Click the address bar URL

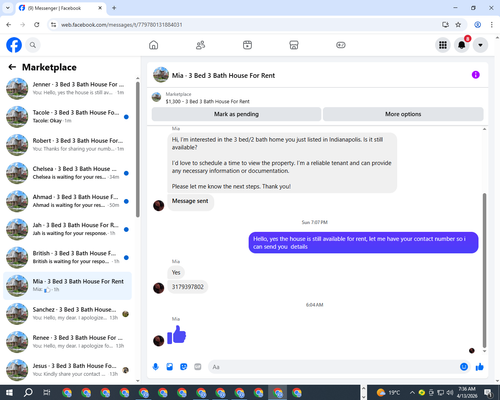(122, 25)
